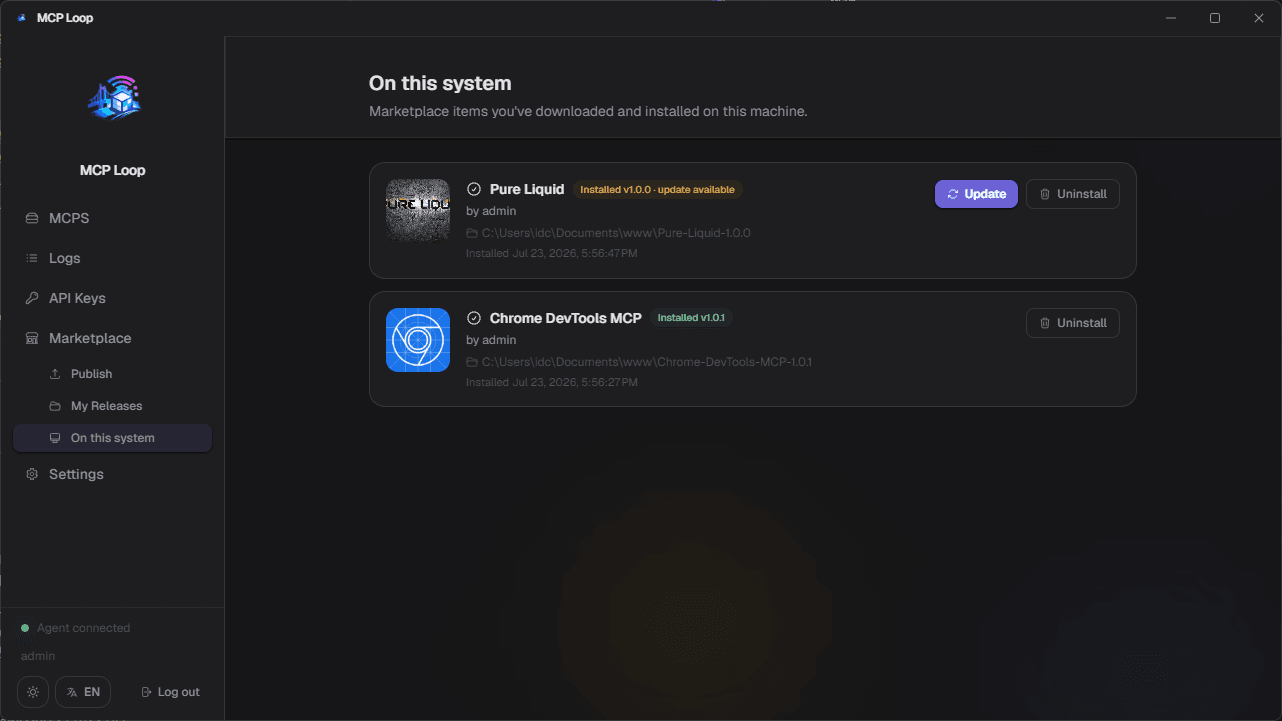The height and width of the screenshot is (721, 1282).
Task: Update the Pure Liquid package
Action: click(976, 194)
